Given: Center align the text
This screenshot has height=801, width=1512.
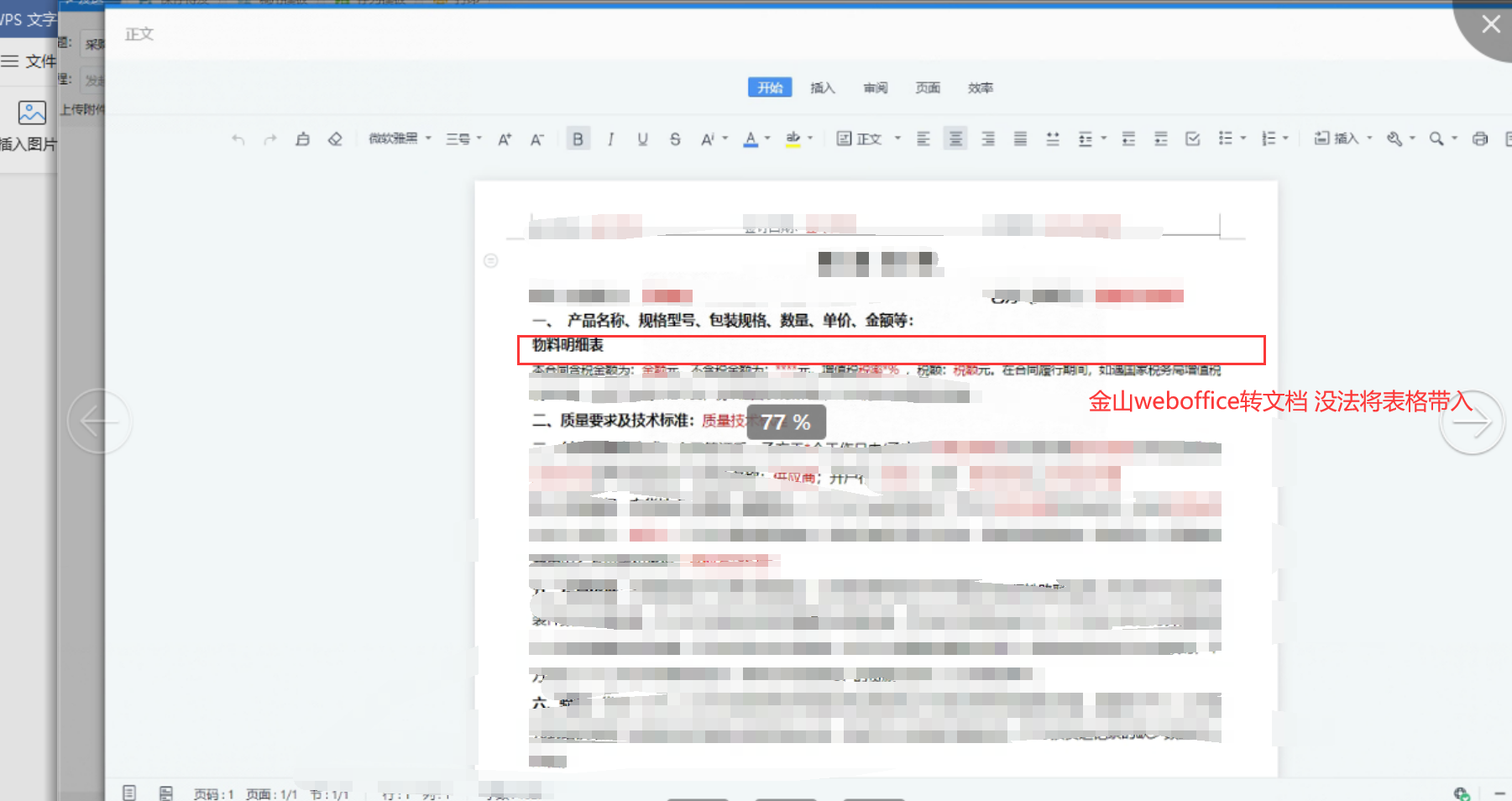Looking at the screenshot, I should pos(955,139).
